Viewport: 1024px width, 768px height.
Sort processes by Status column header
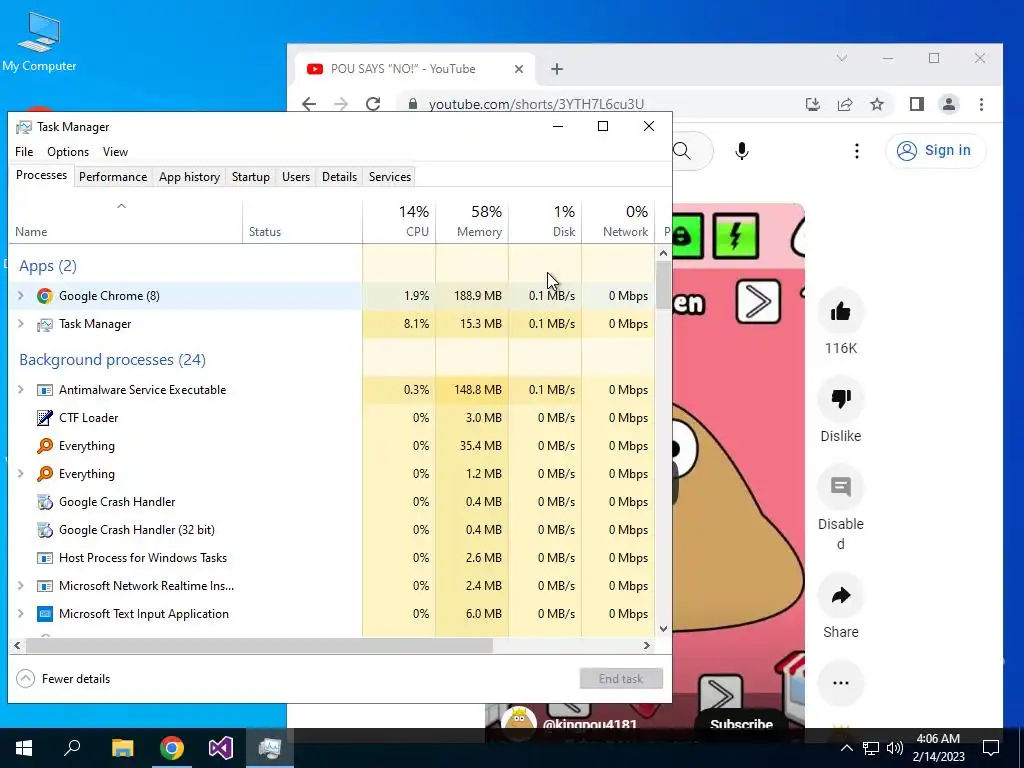(x=302, y=221)
